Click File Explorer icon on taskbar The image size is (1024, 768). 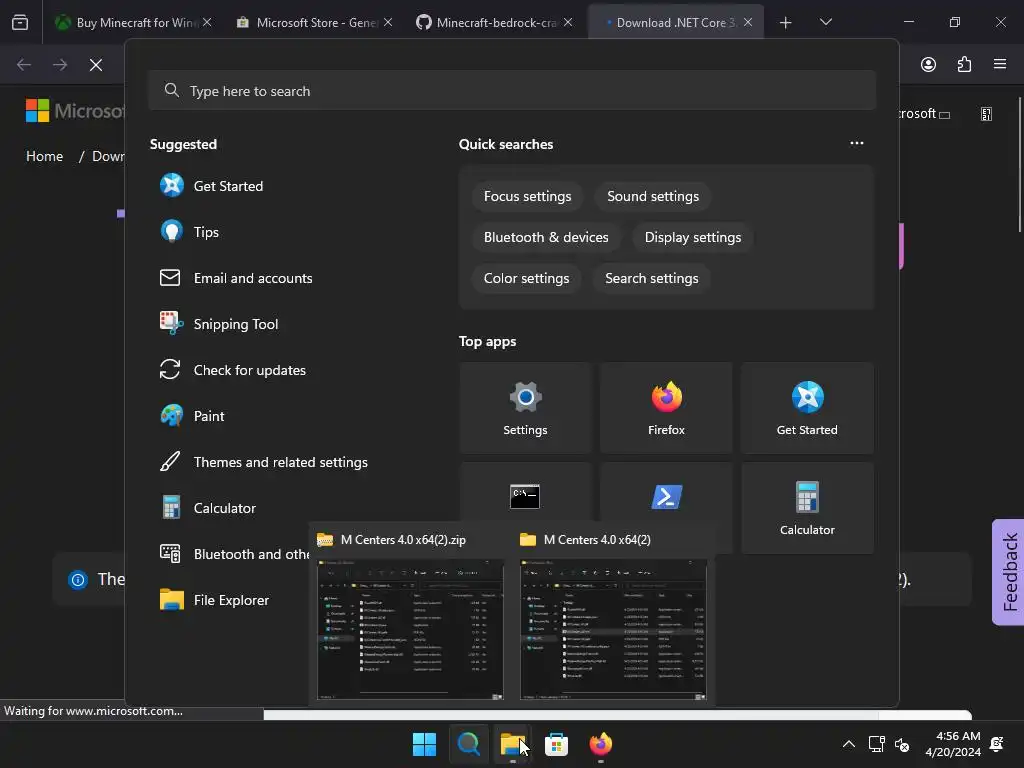(512, 744)
